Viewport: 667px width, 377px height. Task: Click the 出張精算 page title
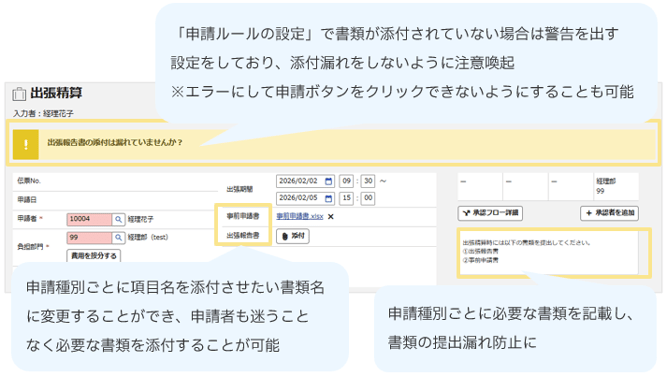56,93
